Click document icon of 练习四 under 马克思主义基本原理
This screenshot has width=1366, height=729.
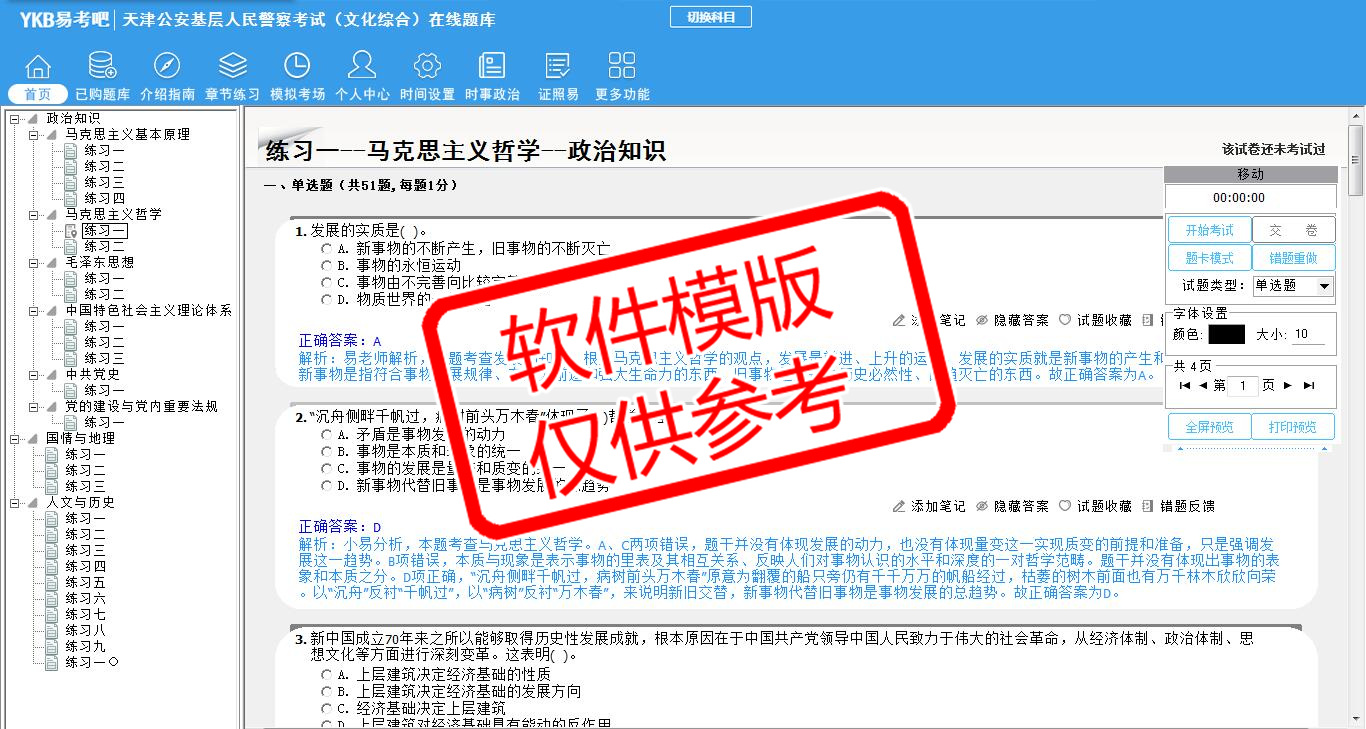[70, 198]
